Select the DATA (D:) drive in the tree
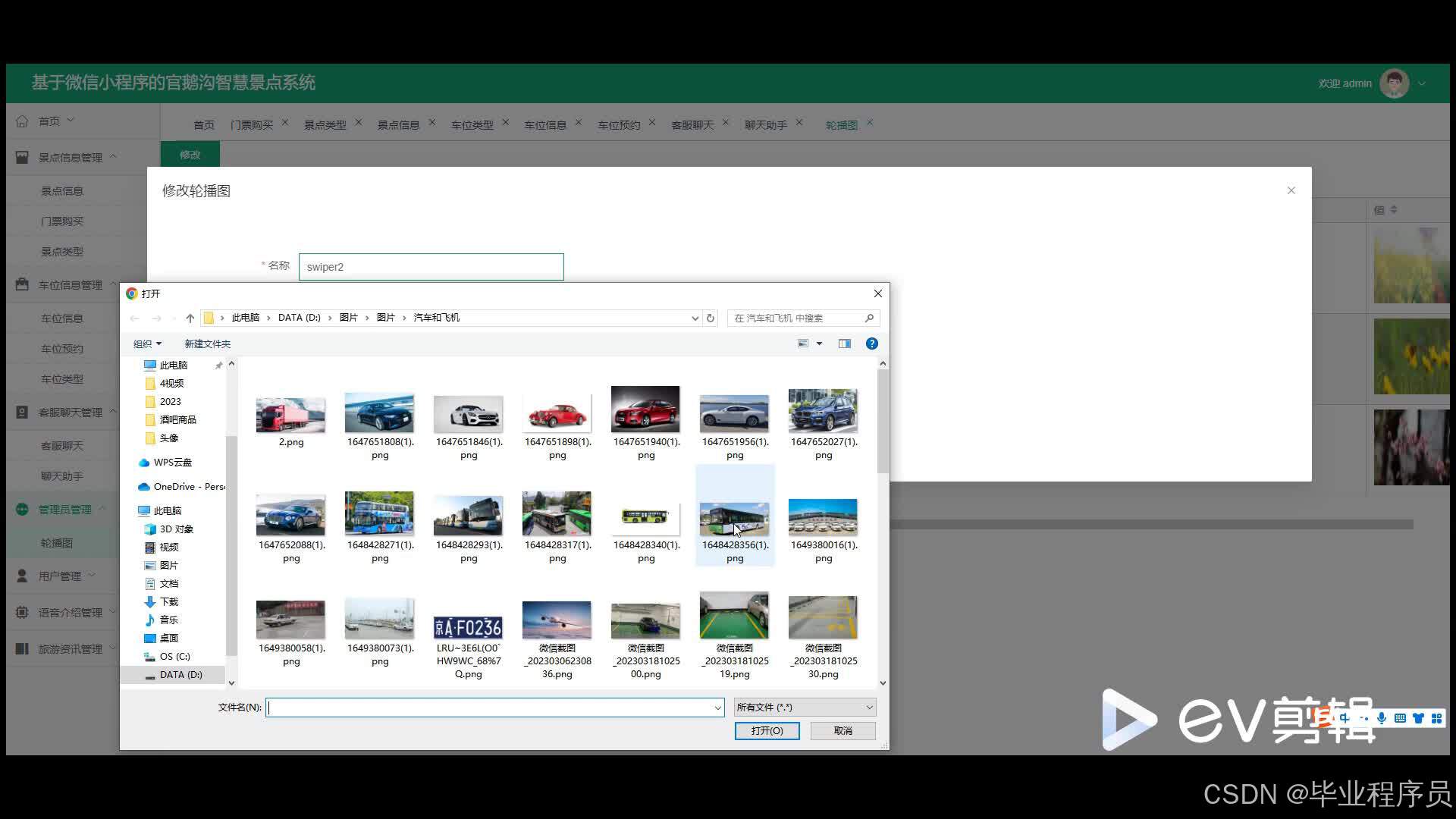The image size is (1456, 819). [180, 675]
